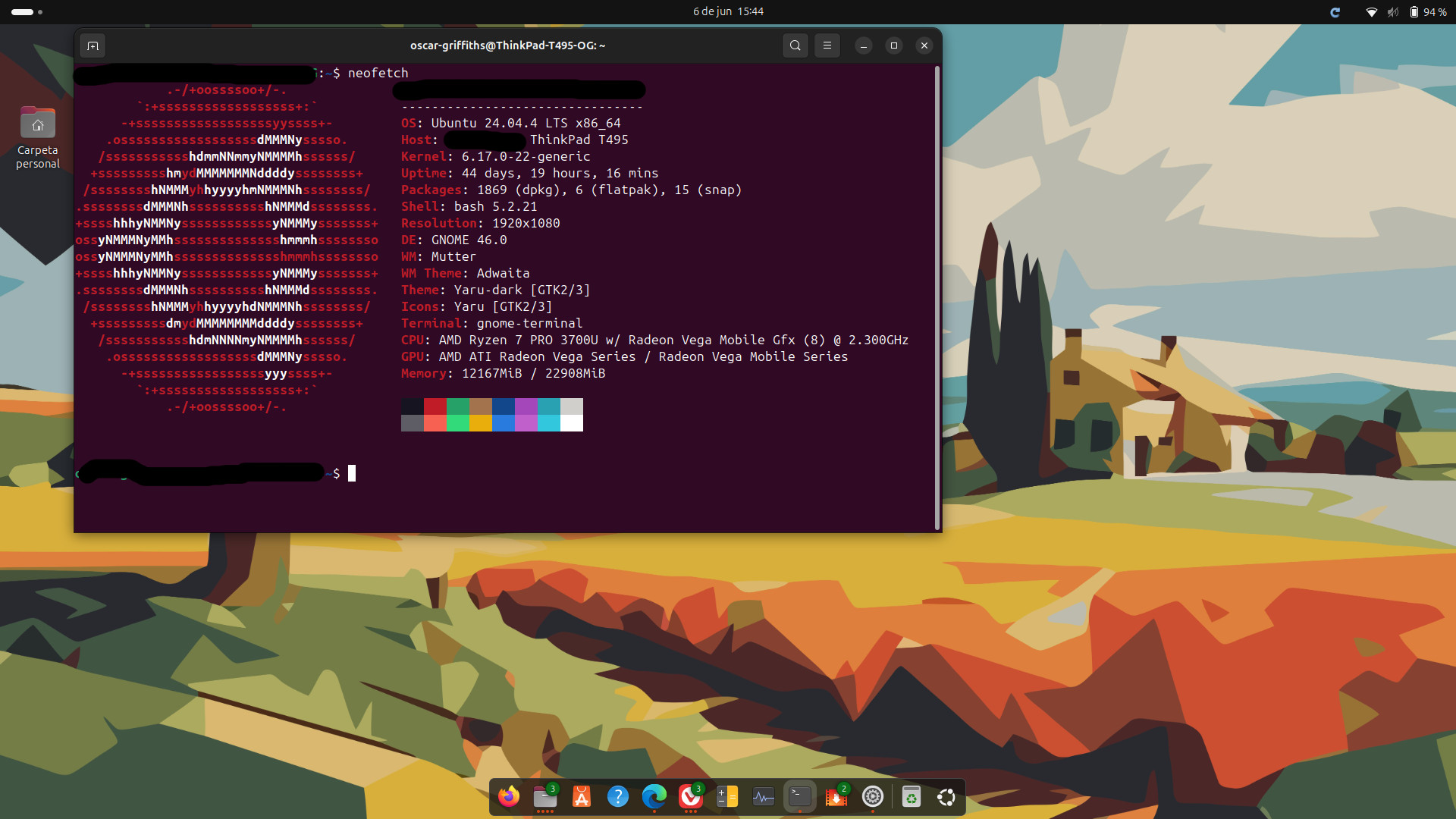The image size is (1456, 819).
Task: Open the Carpeta personal desktop folder
Action: (x=38, y=137)
